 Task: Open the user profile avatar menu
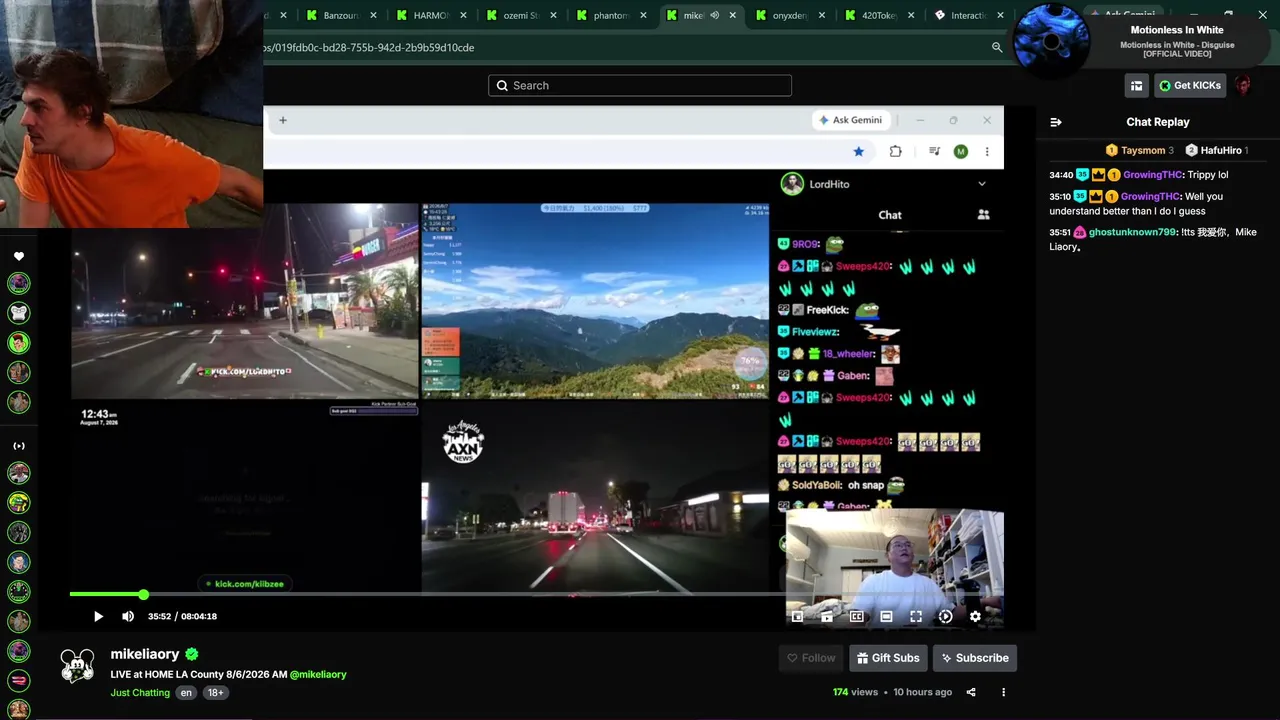[x=1243, y=85]
